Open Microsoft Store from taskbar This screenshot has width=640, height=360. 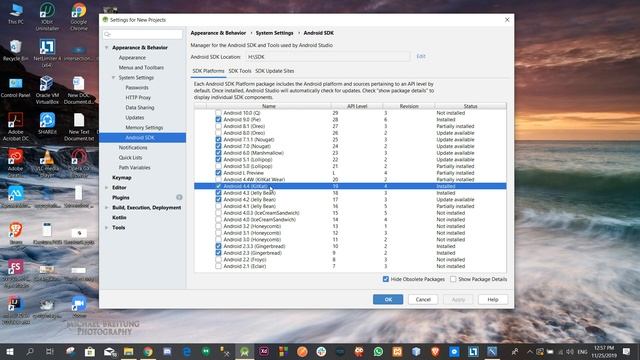pos(89,351)
